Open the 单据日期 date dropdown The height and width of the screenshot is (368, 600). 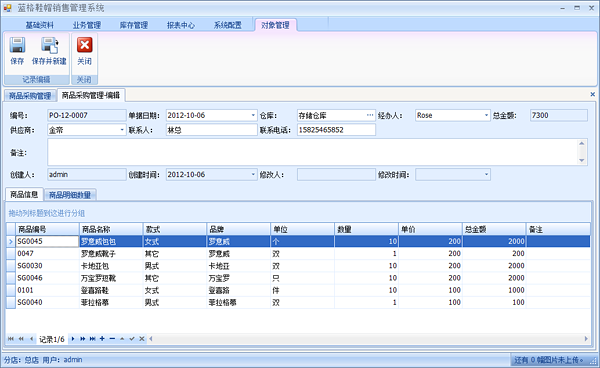[x=253, y=115]
